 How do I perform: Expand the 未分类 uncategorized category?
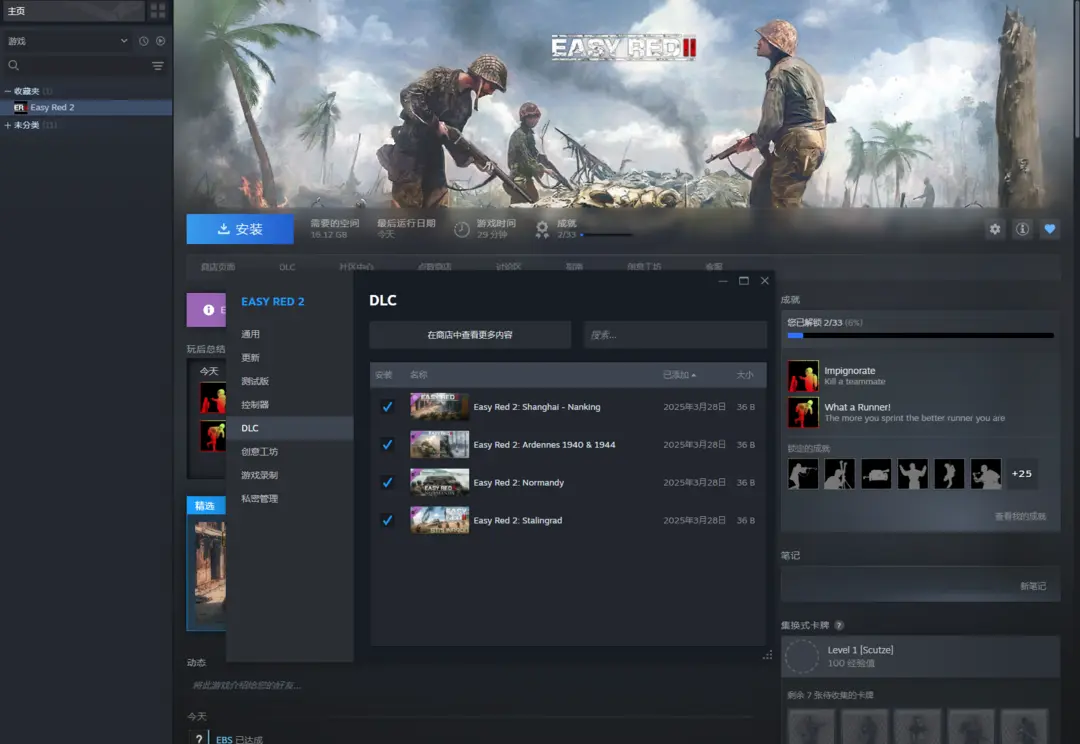[x=8, y=125]
